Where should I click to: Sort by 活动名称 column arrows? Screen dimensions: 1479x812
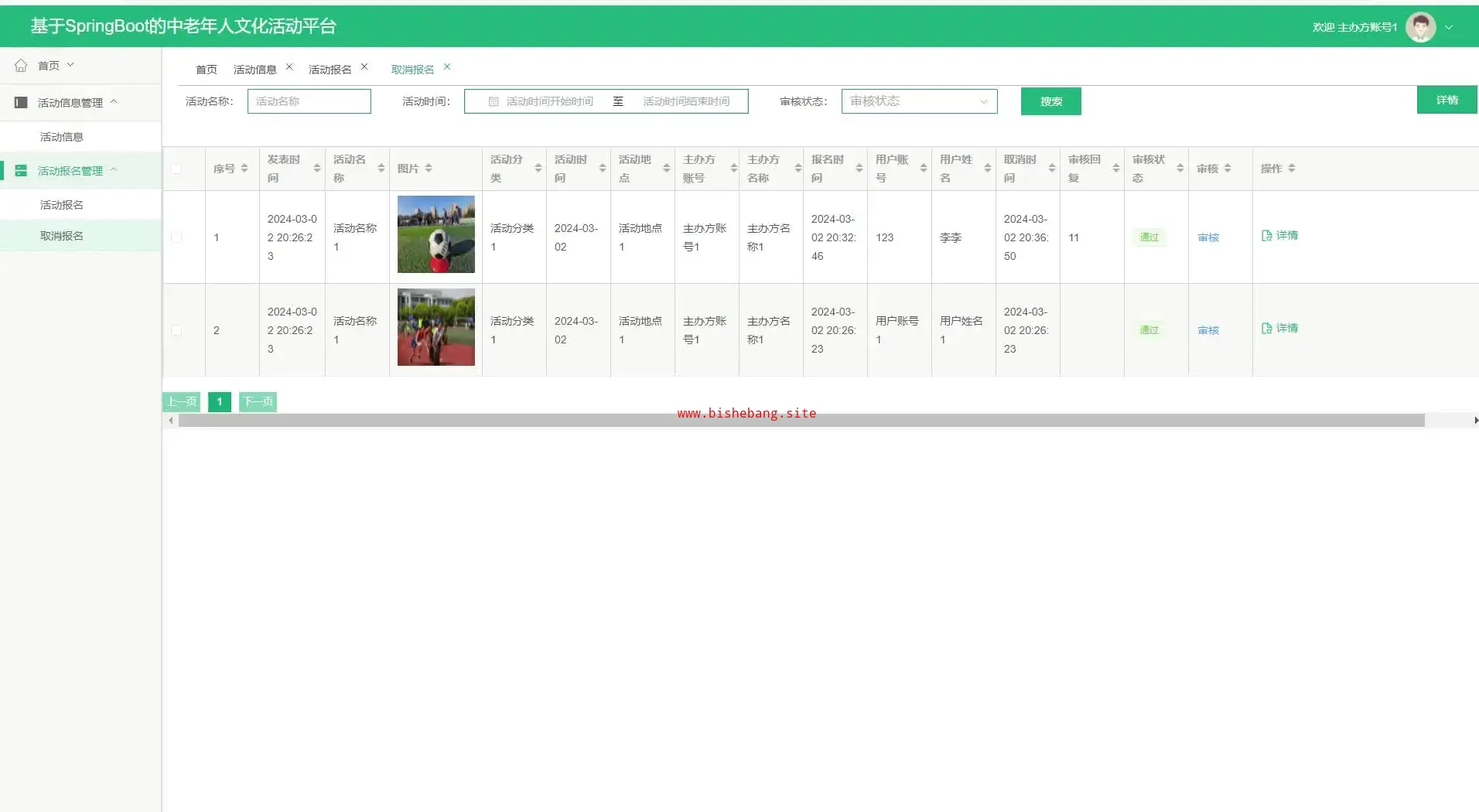[381, 168]
